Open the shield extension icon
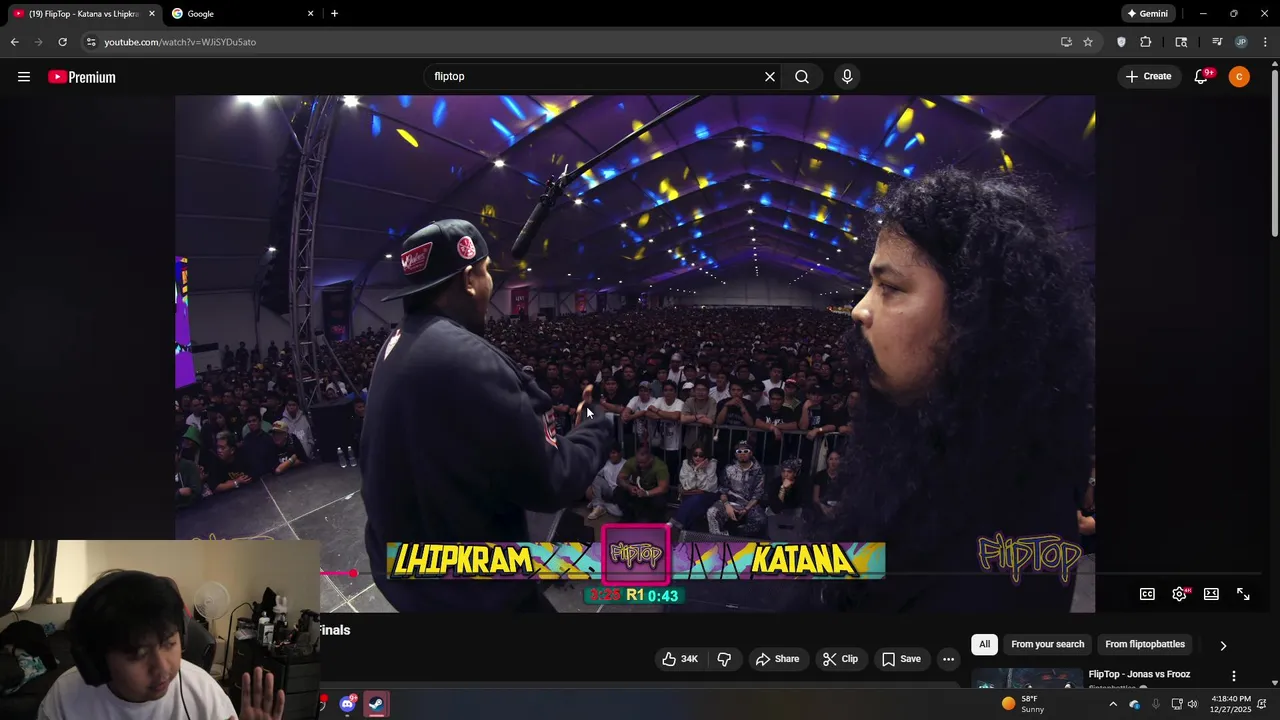This screenshot has width=1280, height=720. tap(1121, 42)
